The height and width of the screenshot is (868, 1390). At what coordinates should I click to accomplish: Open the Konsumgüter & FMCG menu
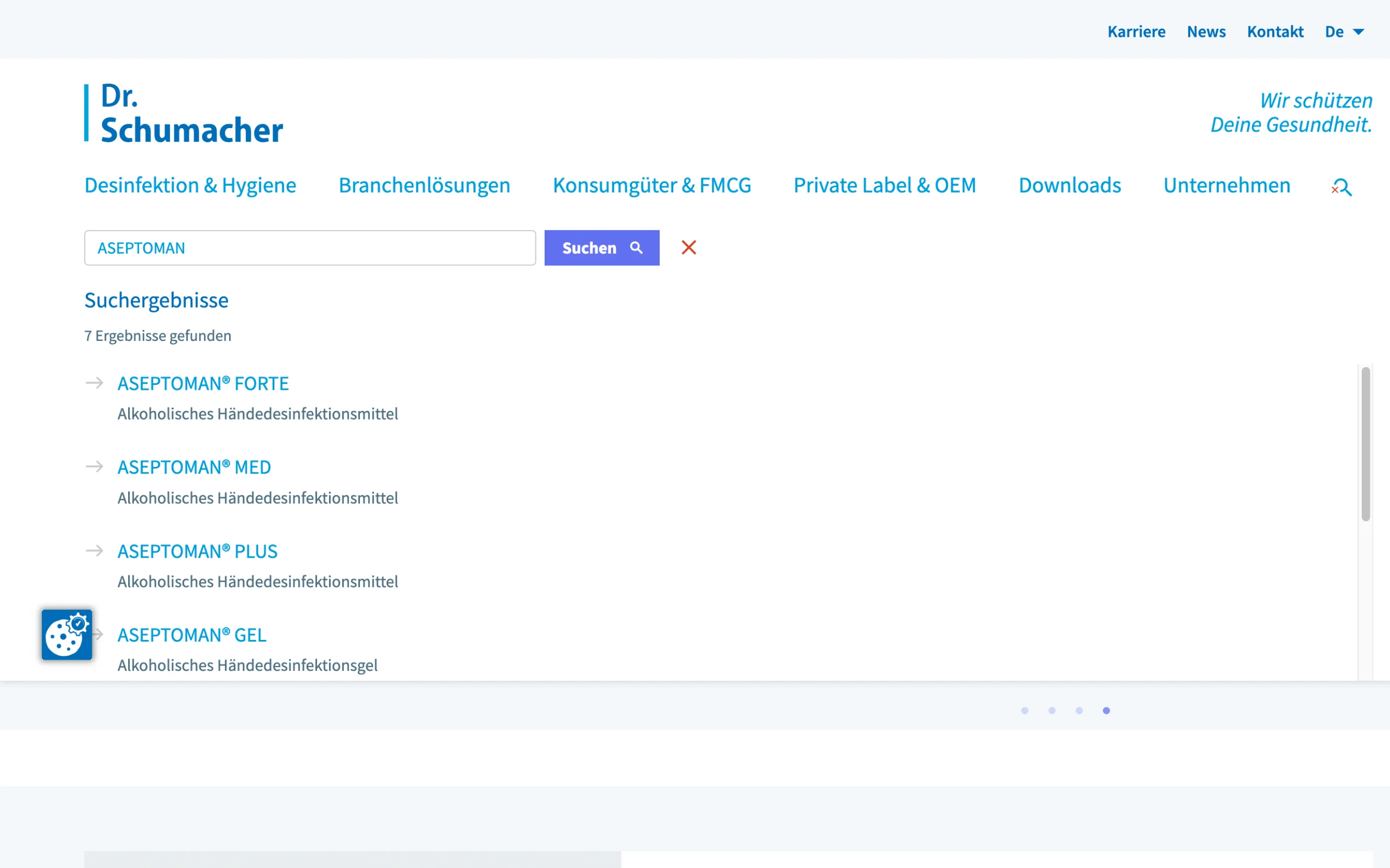pos(652,186)
